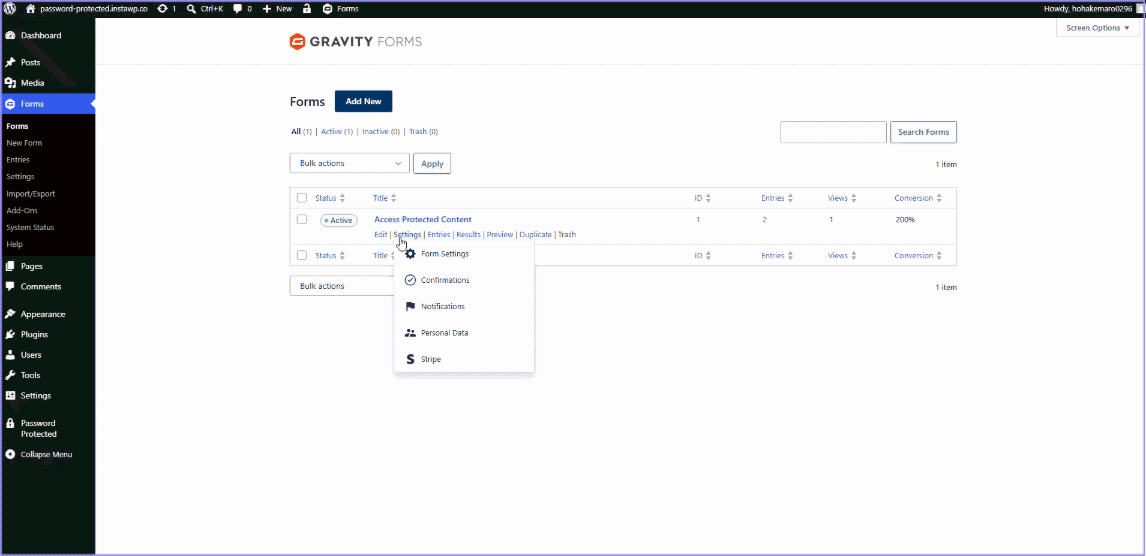Click the Media icon in sidebar

tap(10, 83)
